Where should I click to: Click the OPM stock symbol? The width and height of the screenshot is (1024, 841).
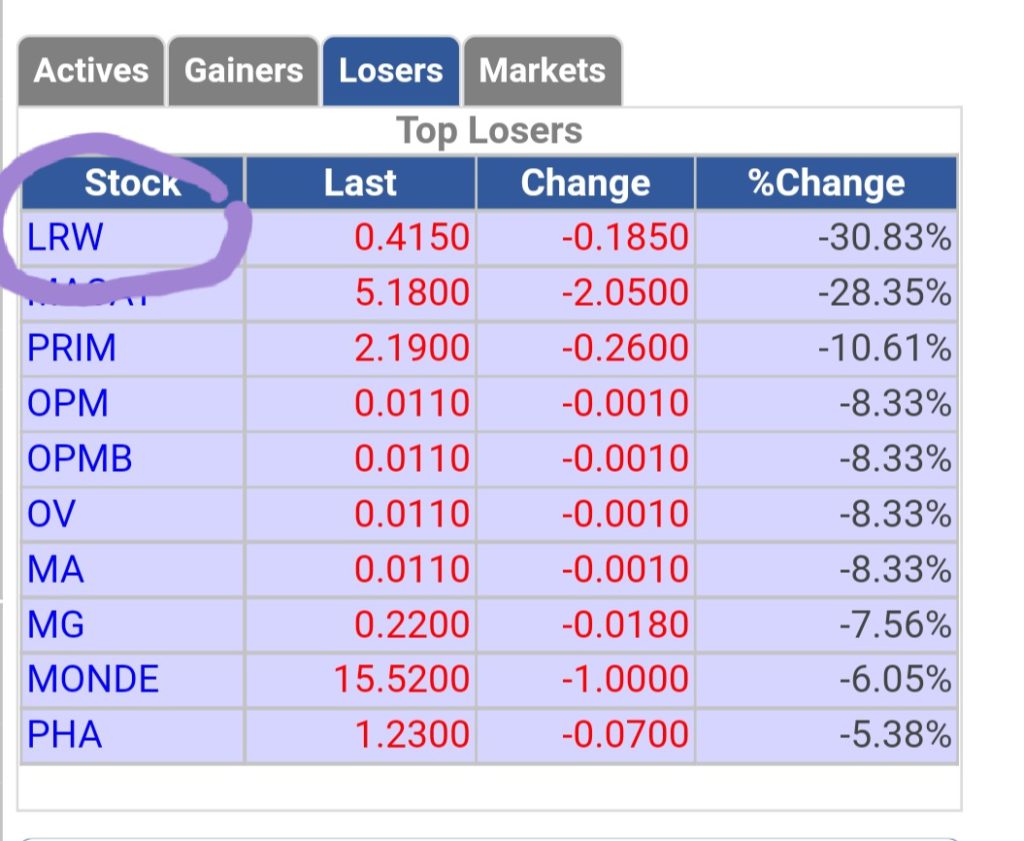pos(67,403)
